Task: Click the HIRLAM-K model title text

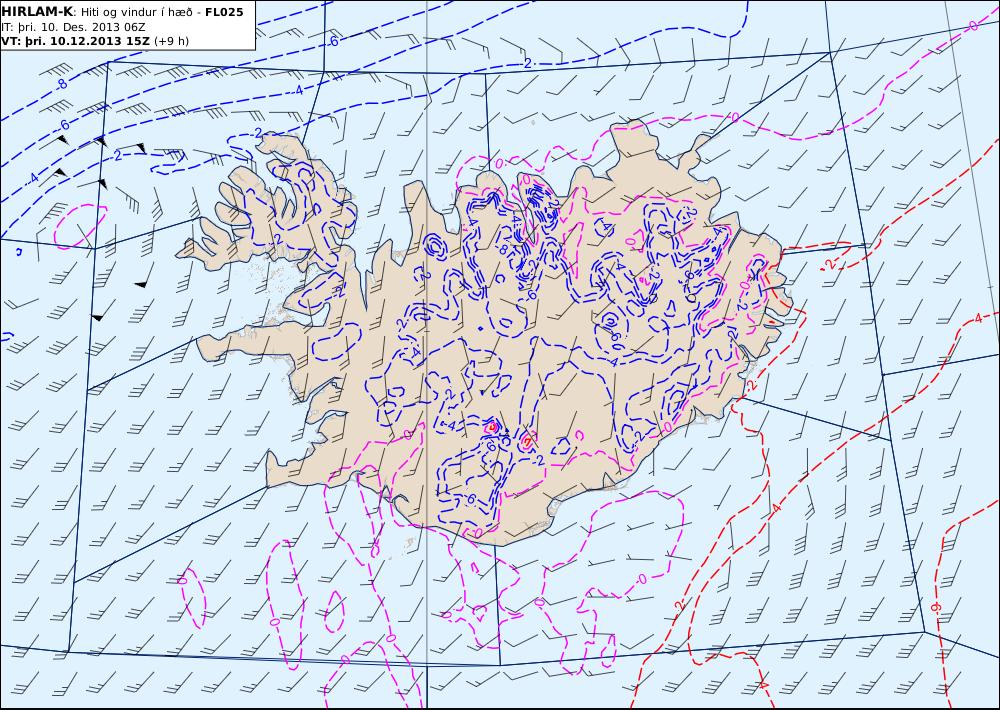Action: (38, 12)
